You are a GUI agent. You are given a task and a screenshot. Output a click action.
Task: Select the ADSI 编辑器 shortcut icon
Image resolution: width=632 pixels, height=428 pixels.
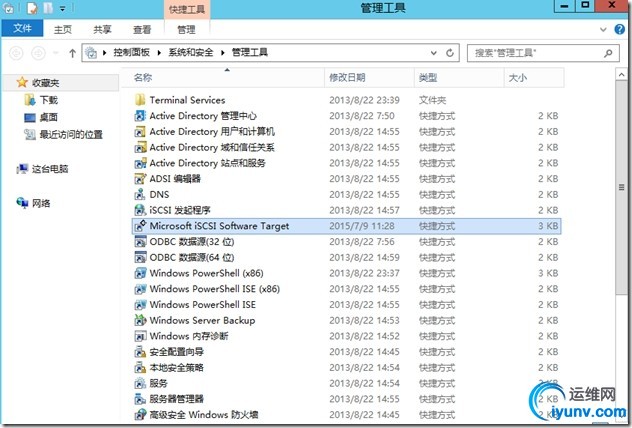140,179
